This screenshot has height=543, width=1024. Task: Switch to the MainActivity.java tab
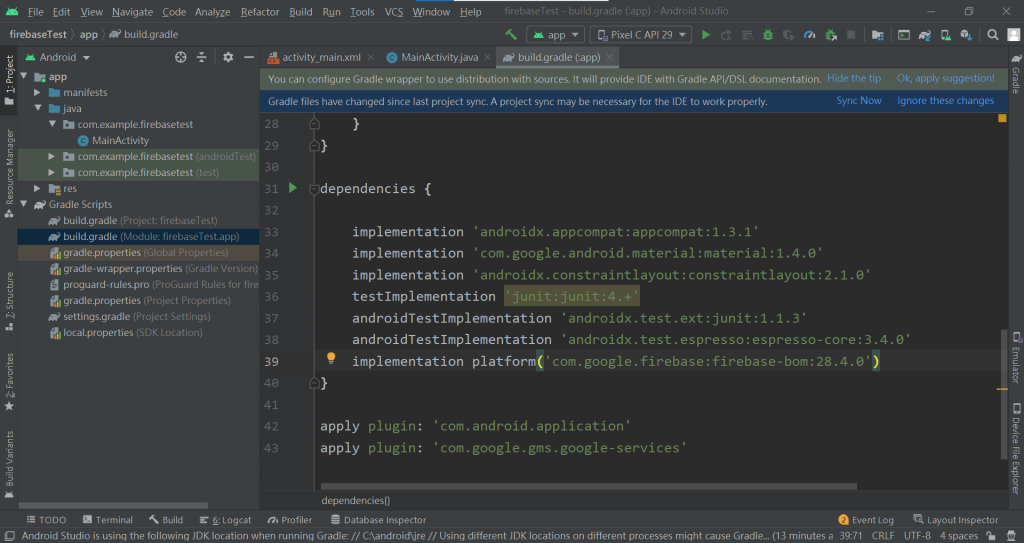pyautogui.click(x=440, y=58)
